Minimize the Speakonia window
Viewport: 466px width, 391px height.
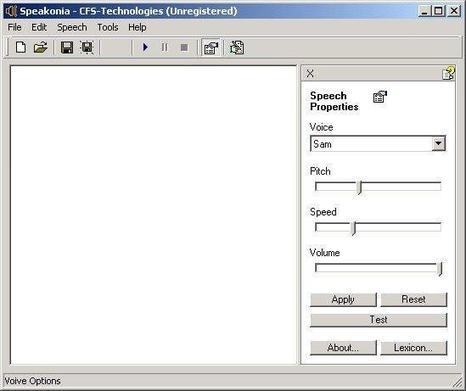[x=424, y=11]
